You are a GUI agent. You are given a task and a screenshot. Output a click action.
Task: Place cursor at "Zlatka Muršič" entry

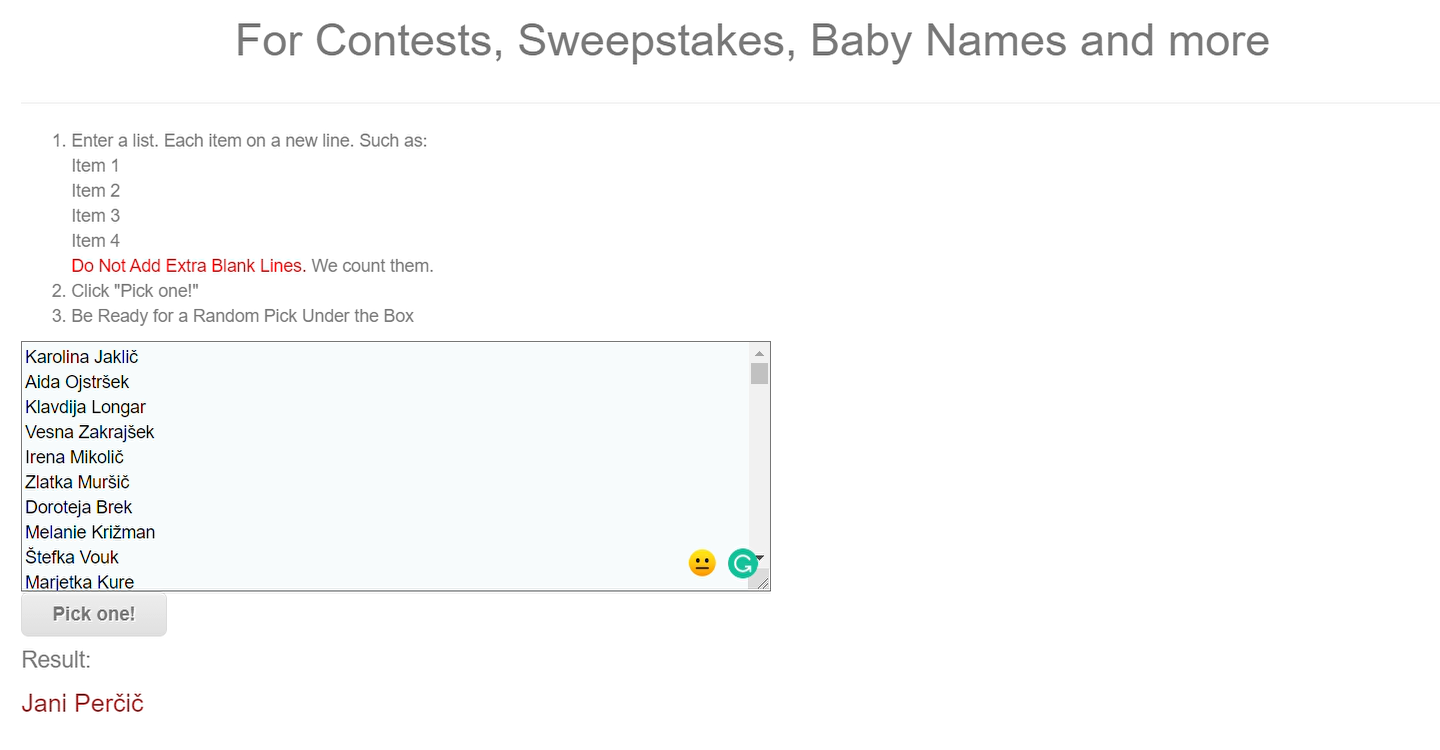point(77,482)
